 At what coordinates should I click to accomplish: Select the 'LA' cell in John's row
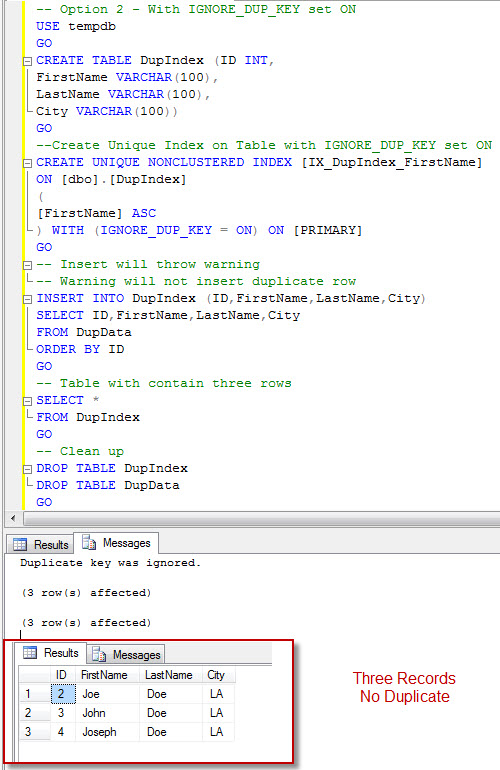[x=219, y=713]
